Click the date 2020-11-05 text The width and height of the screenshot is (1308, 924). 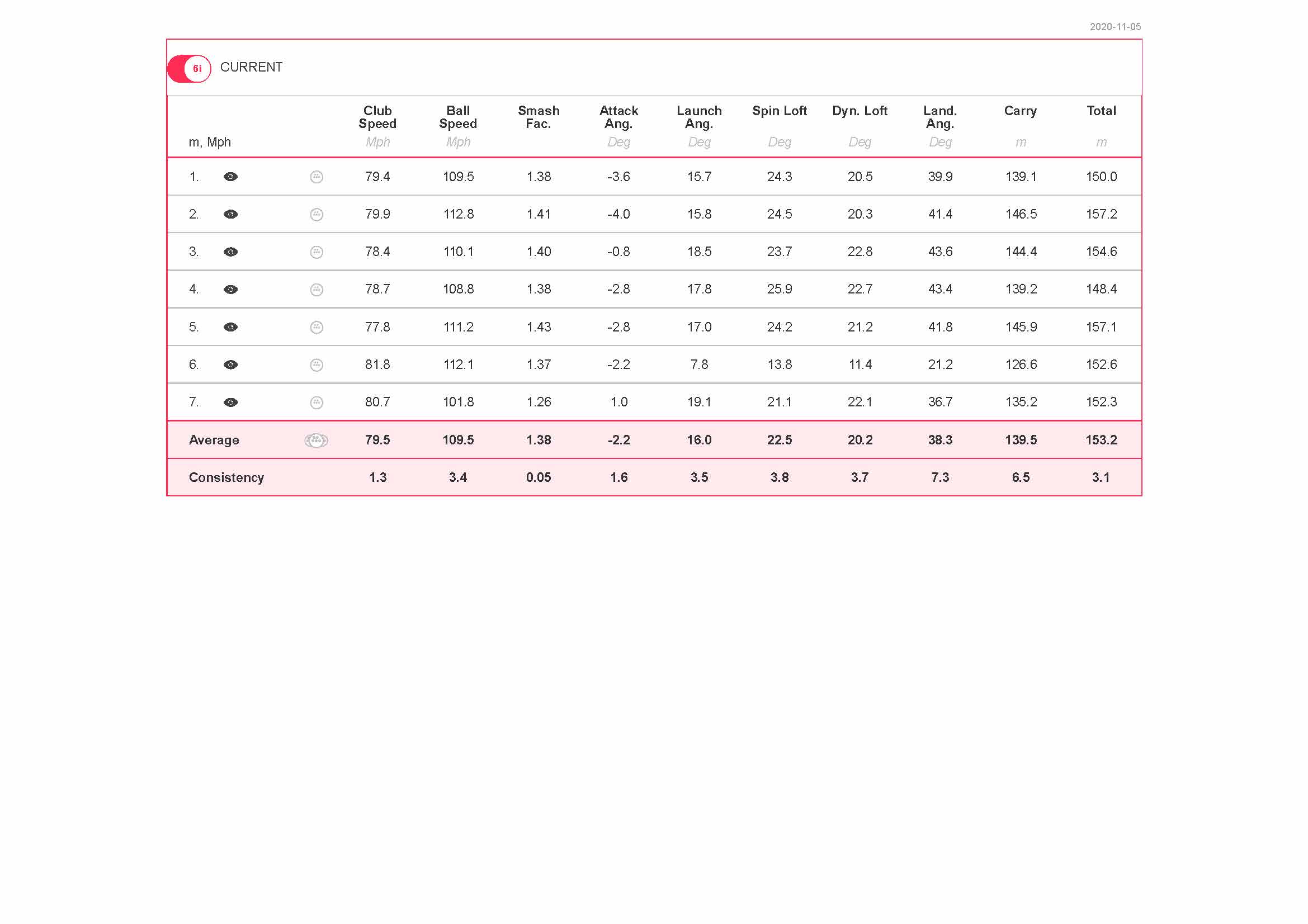(1115, 27)
